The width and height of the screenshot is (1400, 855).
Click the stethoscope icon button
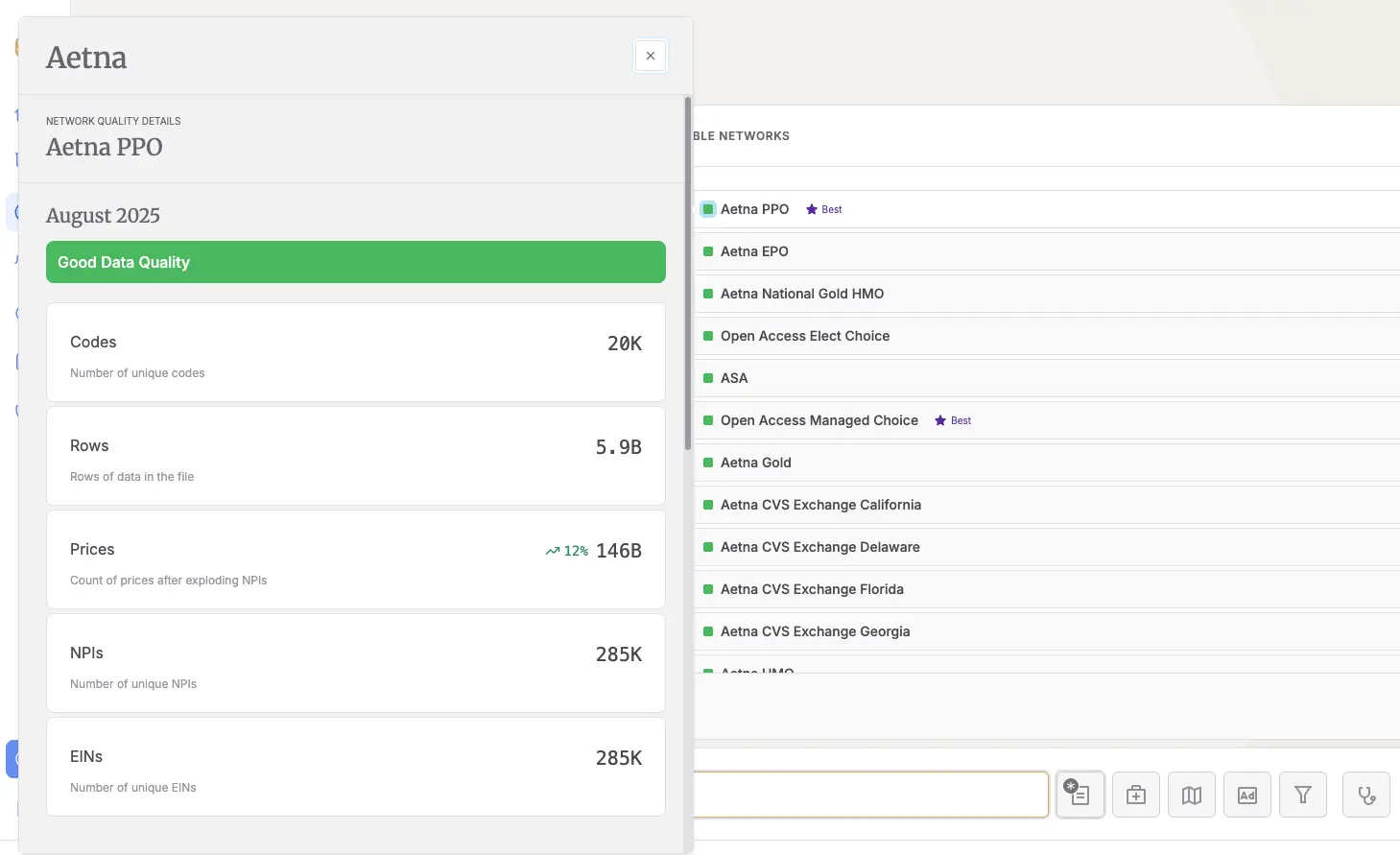[1366, 795]
